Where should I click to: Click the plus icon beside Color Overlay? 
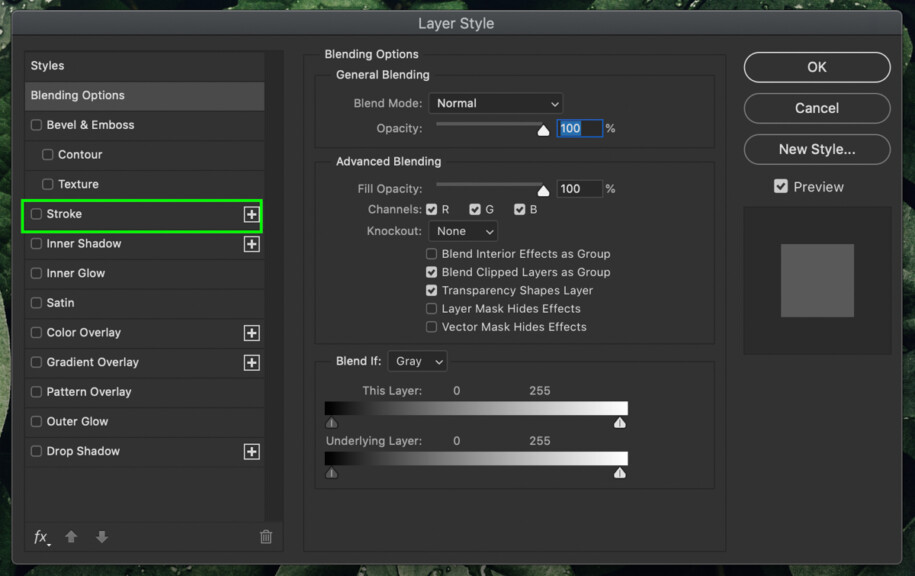[x=252, y=333]
